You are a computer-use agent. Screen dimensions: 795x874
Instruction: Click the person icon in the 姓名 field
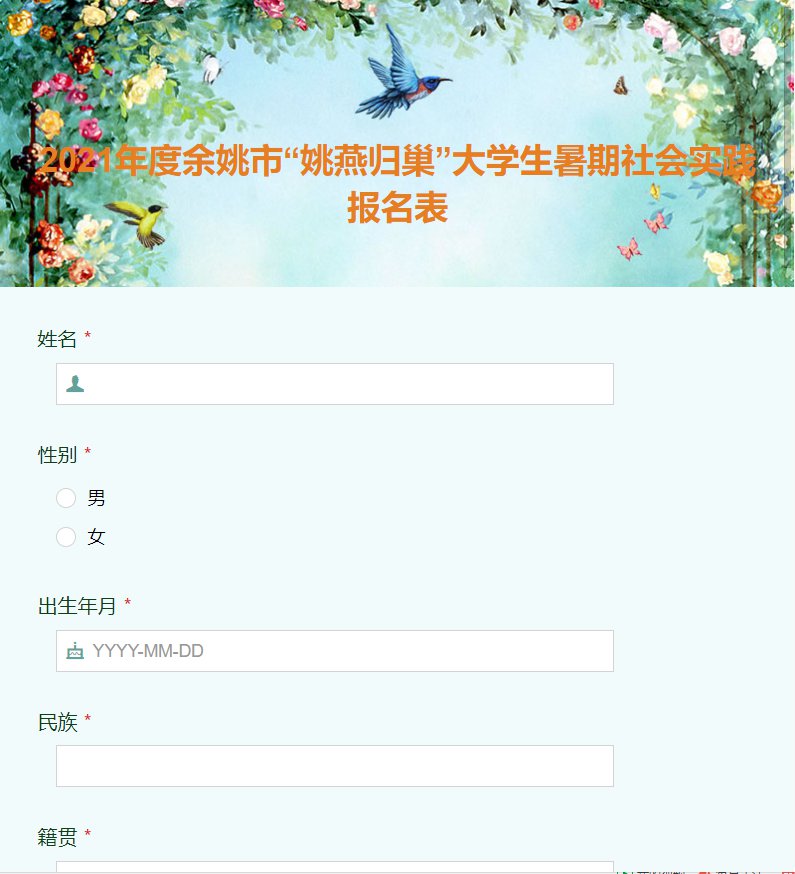(75, 383)
